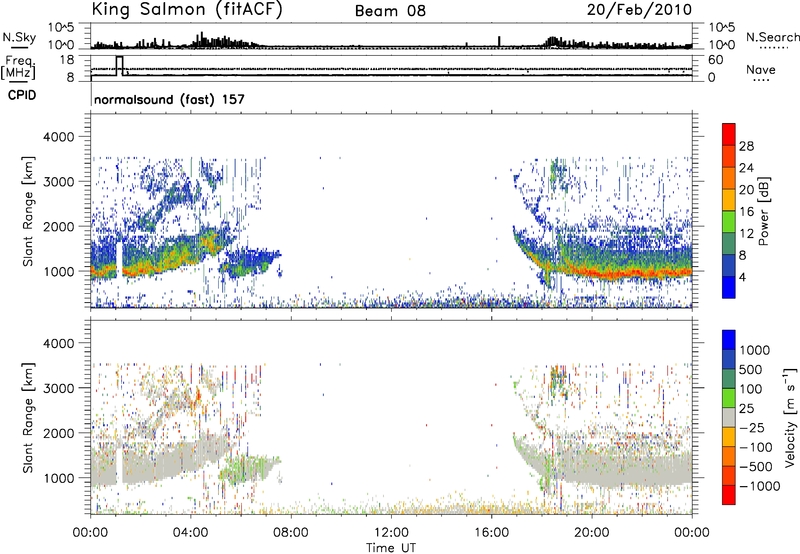
Task: Pick the blue top segment of the velocity colorbar
Action: (x=729, y=340)
